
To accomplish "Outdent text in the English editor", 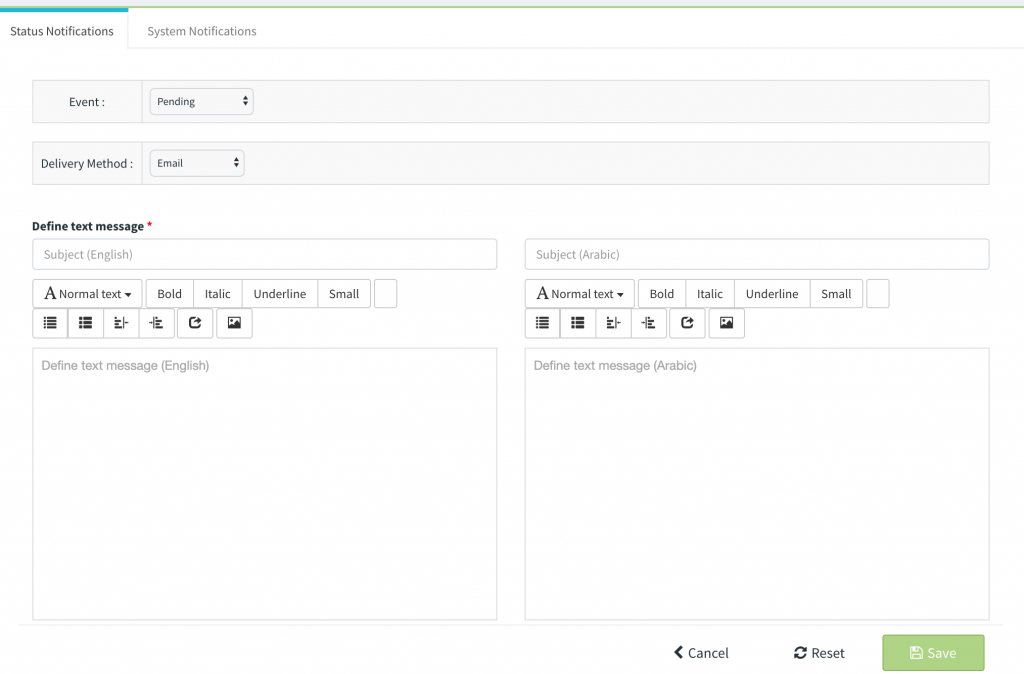I will point(121,323).
